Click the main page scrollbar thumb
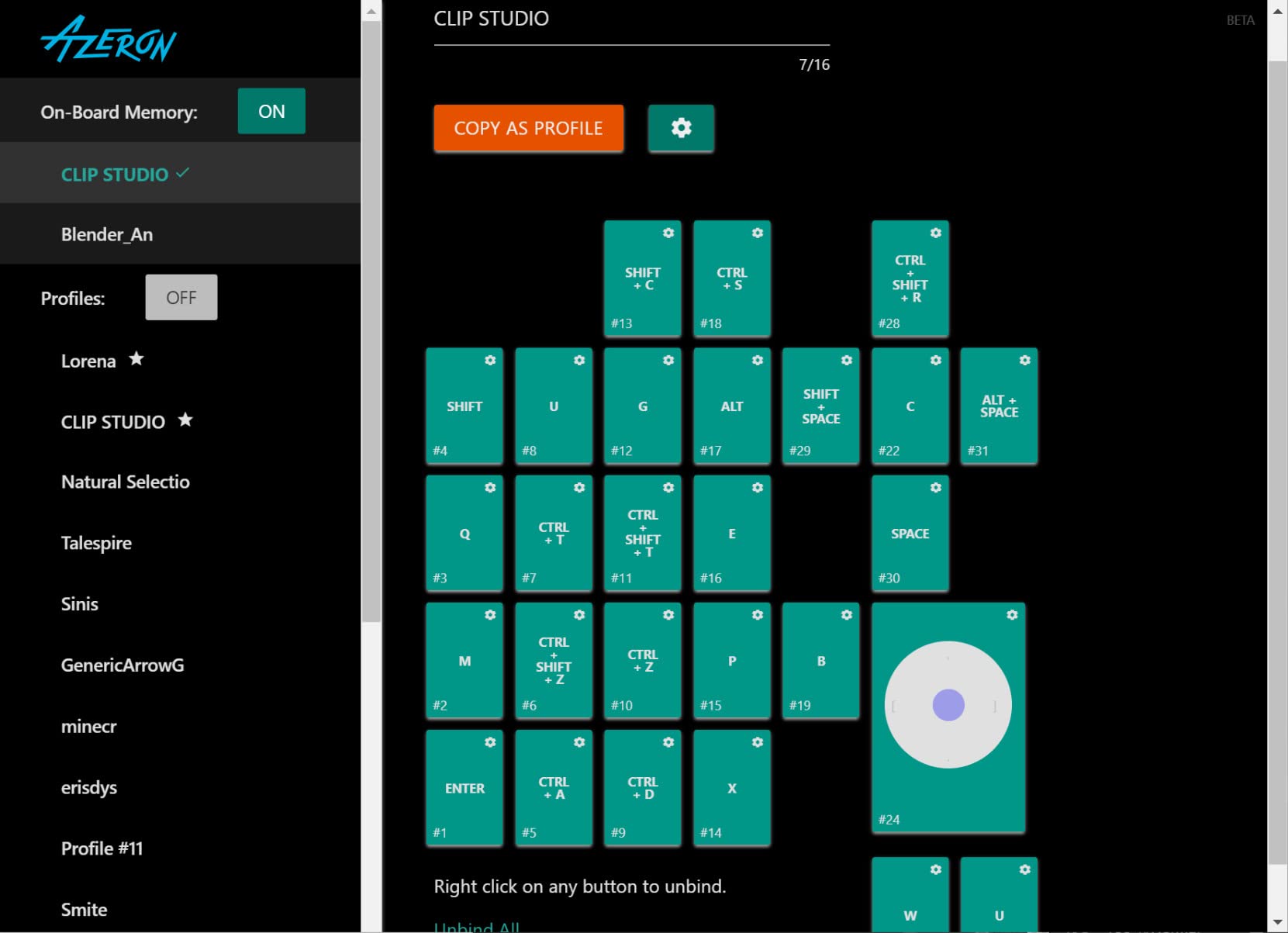This screenshot has height=933, width=1288. (x=1277, y=462)
